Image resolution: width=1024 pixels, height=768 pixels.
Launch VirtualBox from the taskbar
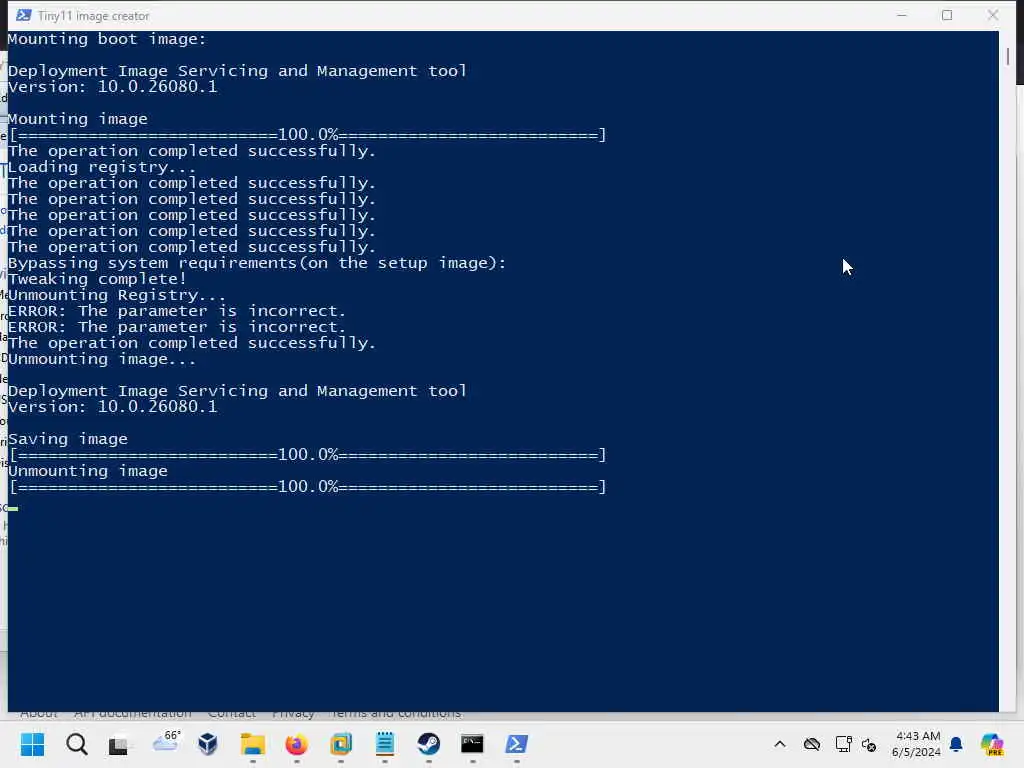(x=208, y=744)
